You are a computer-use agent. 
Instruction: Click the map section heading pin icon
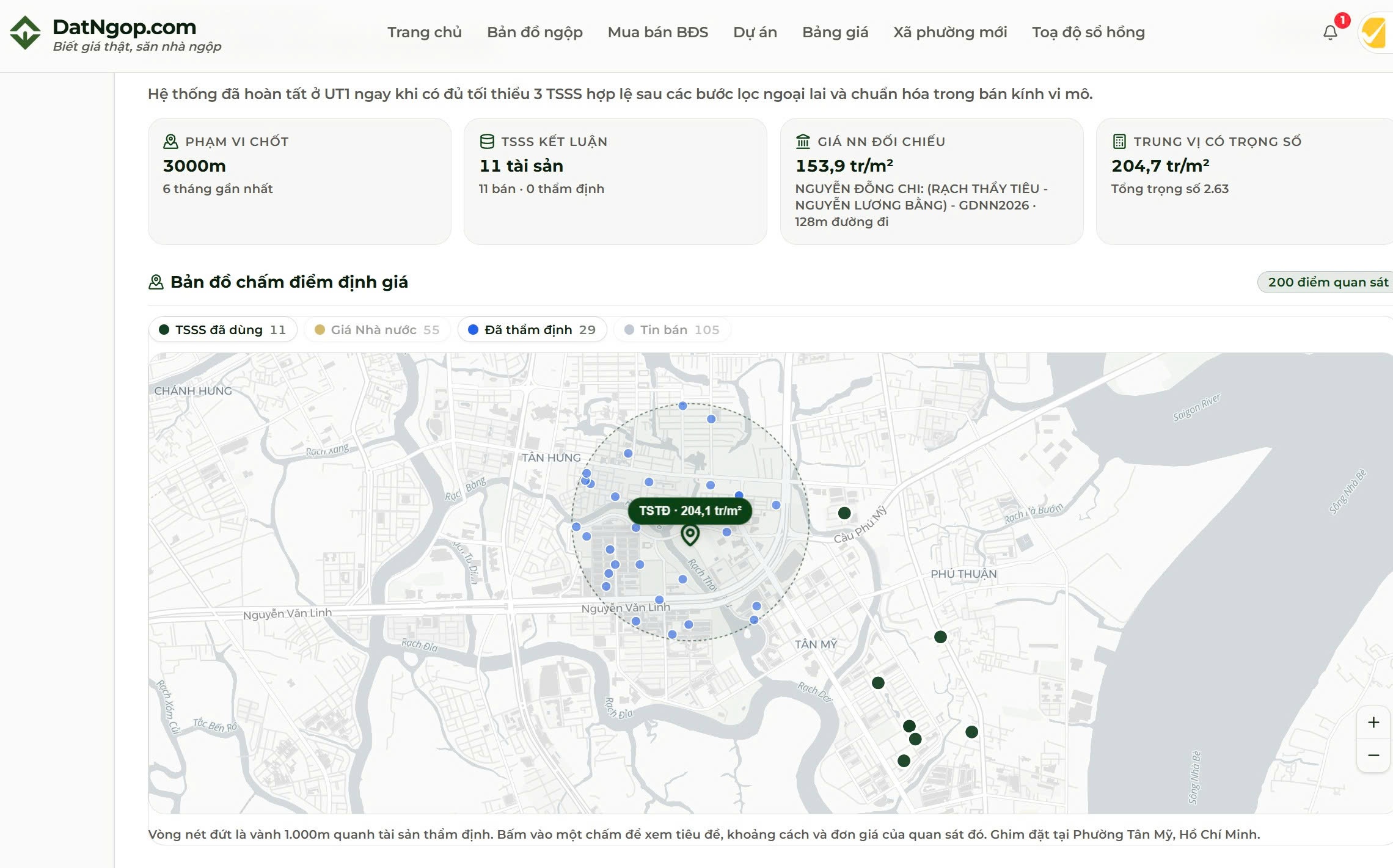(156, 282)
